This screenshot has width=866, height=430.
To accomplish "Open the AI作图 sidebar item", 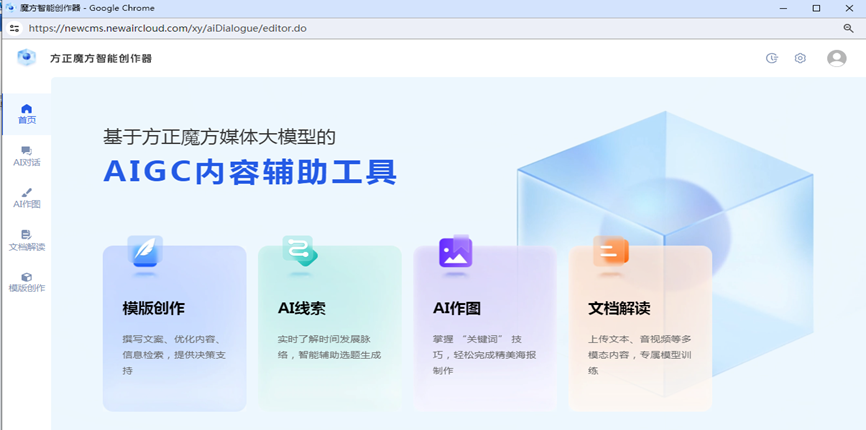I will click(x=27, y=199).
